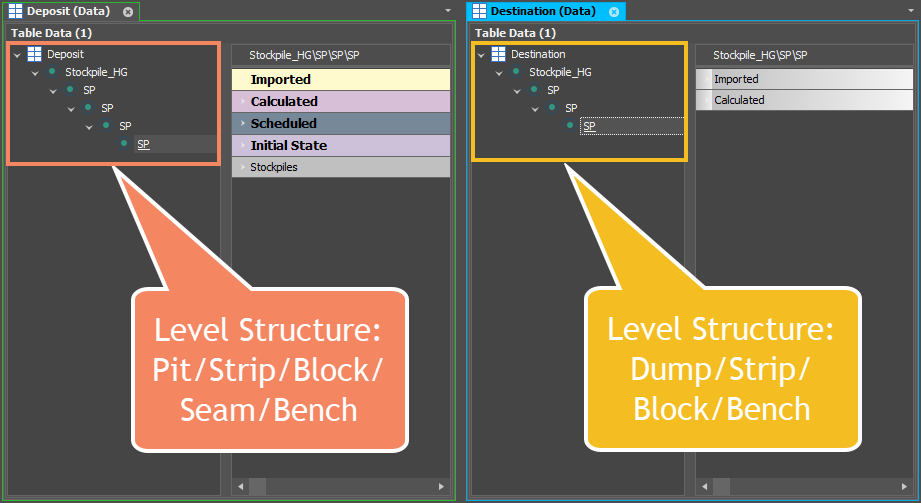Screen dimensions: 921x503
Task: Switch to the Destination (Data) tab
Action: coord(543,11)
